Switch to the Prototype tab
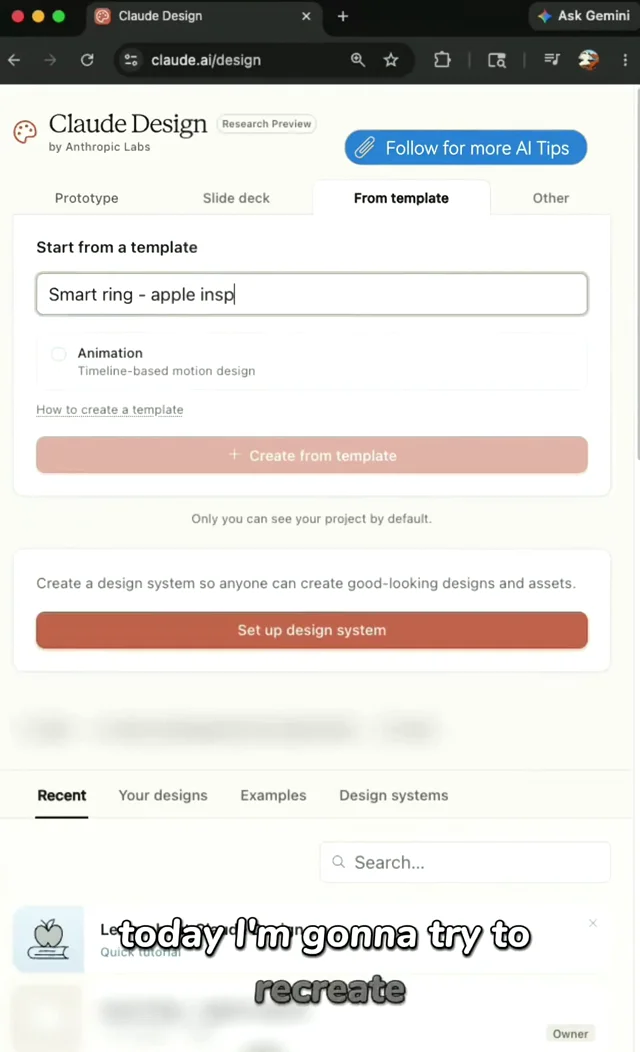640x1052 pixels. tap(87, 198)
